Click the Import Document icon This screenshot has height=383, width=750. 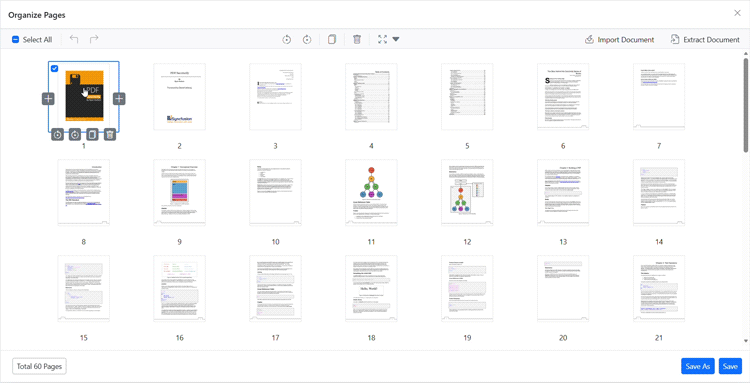tap(589, 40)
